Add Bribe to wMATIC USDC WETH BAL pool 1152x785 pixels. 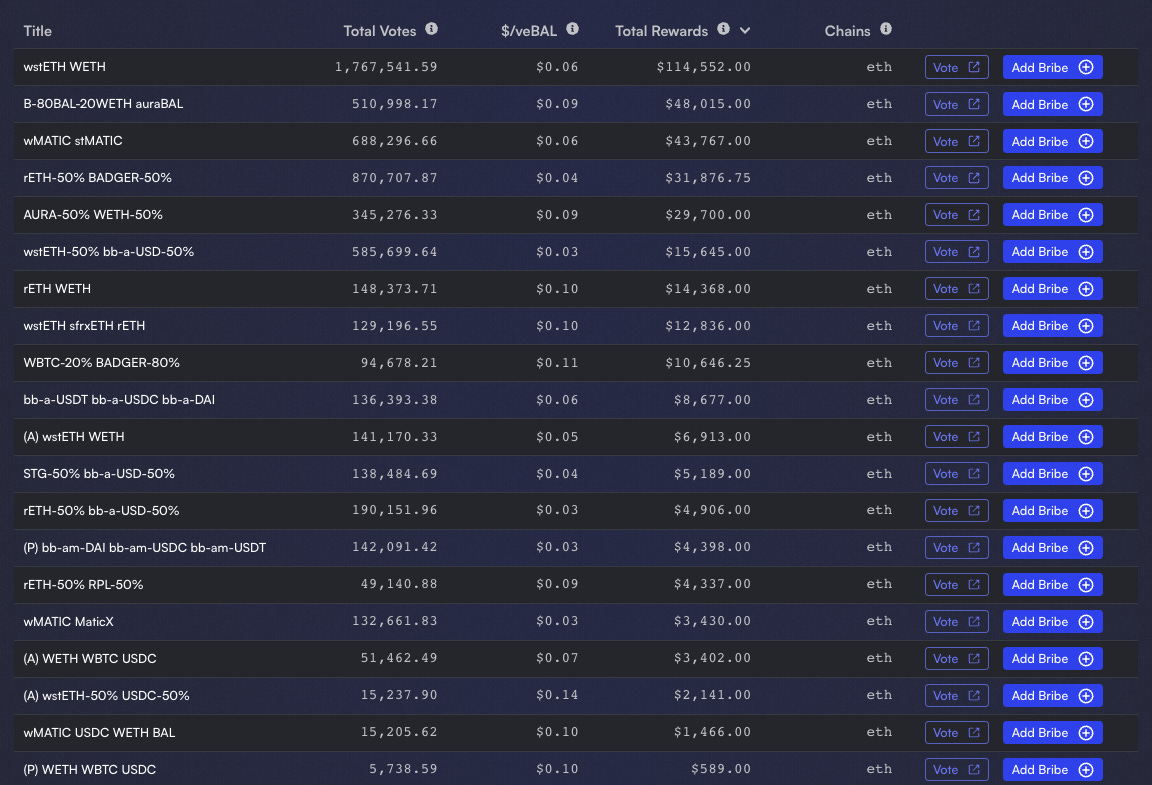point(1052,732)
